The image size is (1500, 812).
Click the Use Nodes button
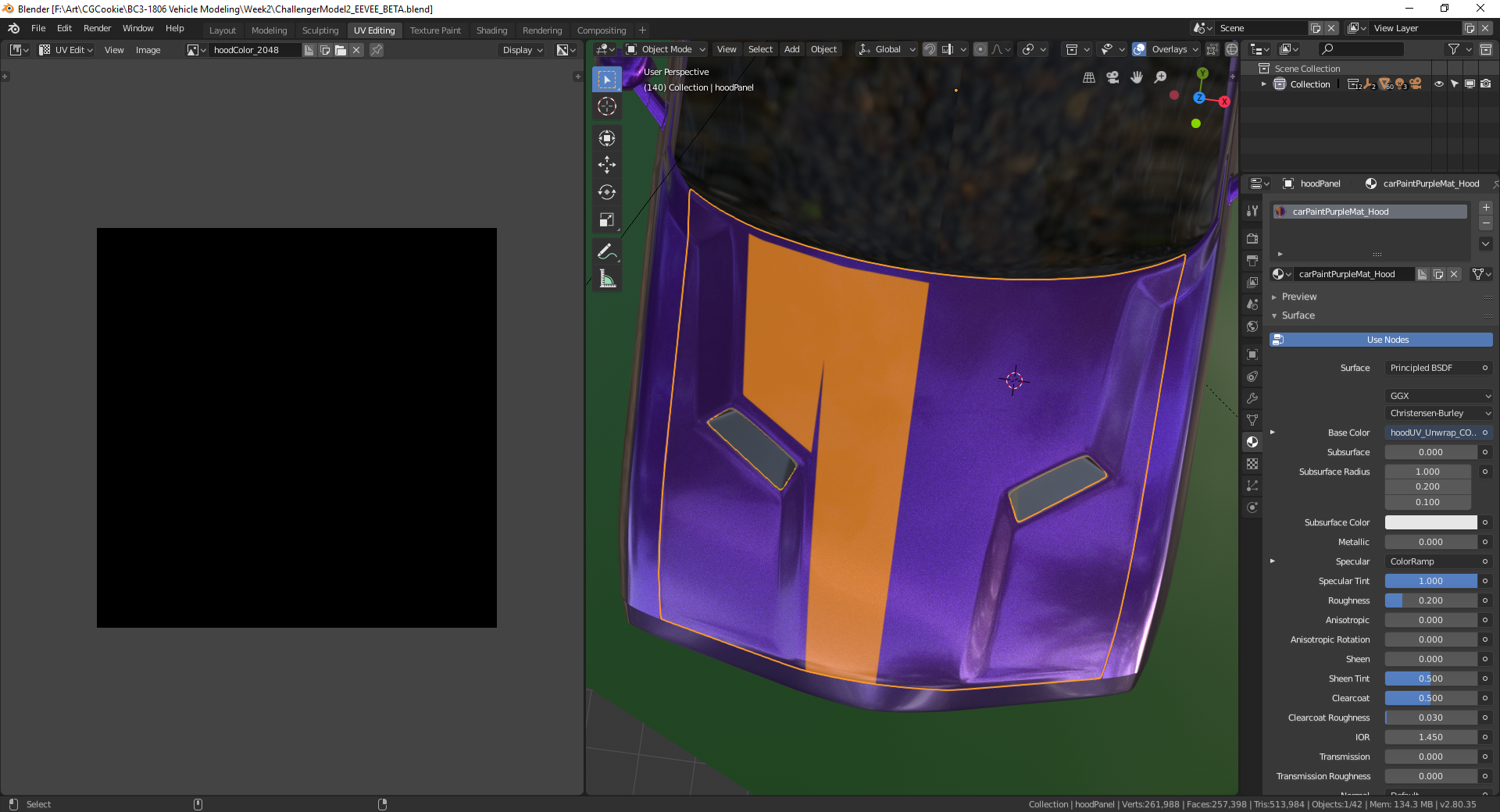tap(1380, 340)
